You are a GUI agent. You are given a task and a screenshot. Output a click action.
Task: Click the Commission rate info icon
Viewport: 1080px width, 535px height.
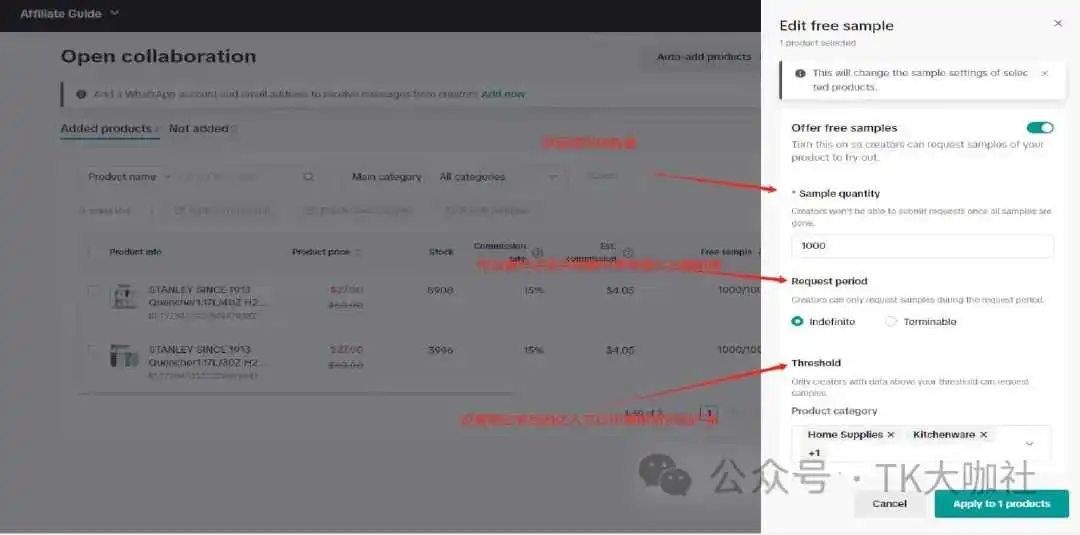pos(538,253)
